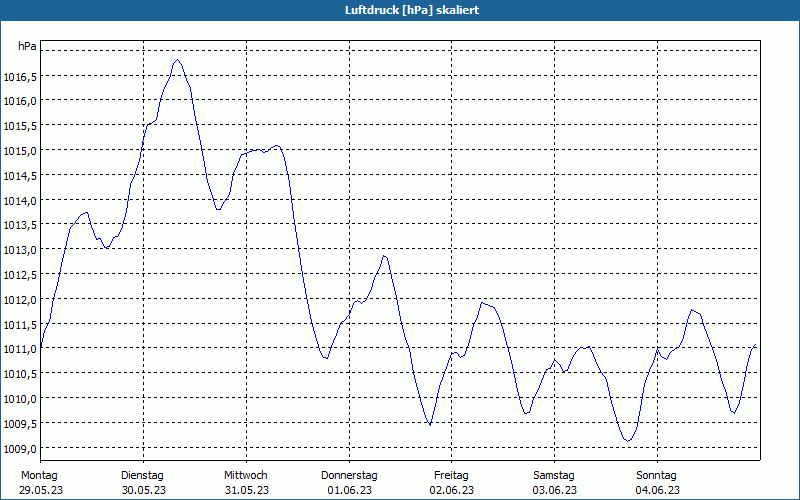Image resolution: width=800 pixels, height=500 pixels.
Task: Select the 1010,0 axis value
Action: [20, 398]
